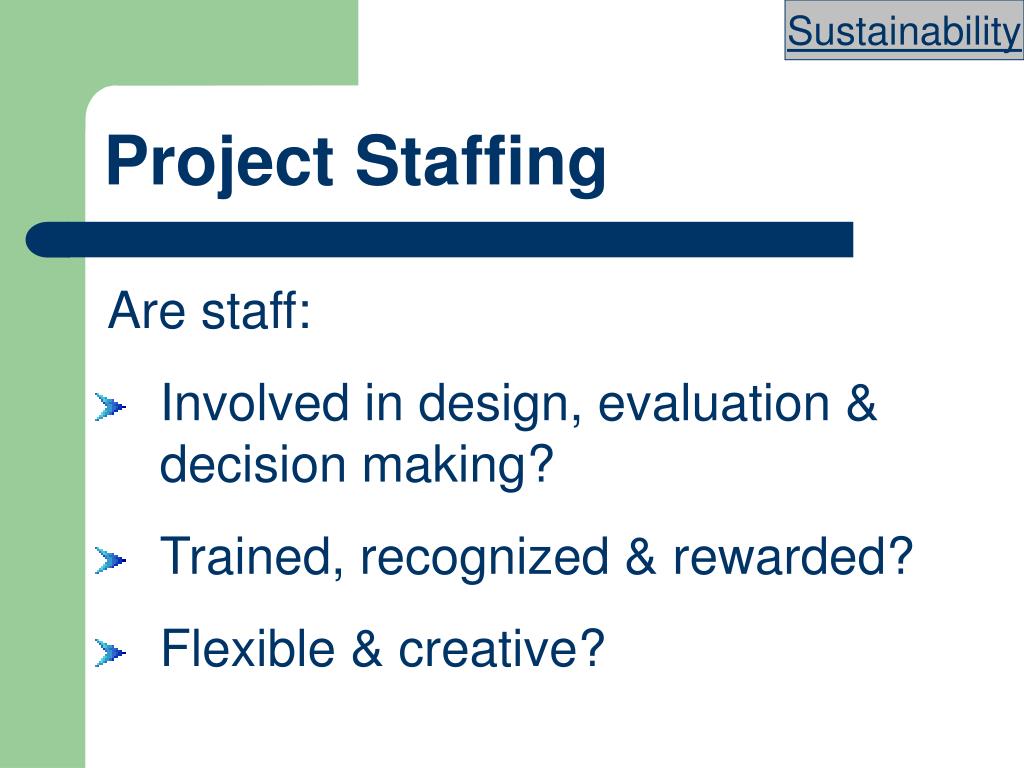This screenshot has width=1024, height=768.
Task: Select the Are staff: text line
Action: tap(209, 310)
